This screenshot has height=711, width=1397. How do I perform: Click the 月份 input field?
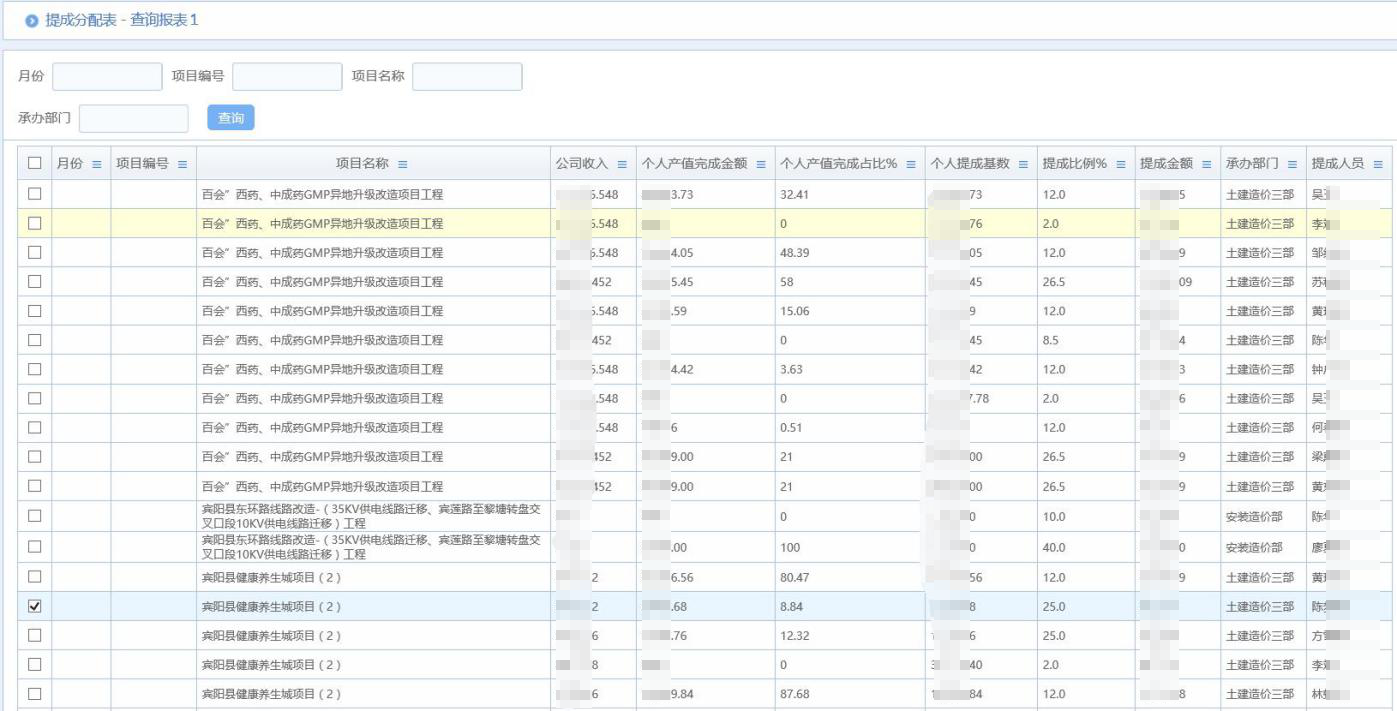click(x=107, y=77)
